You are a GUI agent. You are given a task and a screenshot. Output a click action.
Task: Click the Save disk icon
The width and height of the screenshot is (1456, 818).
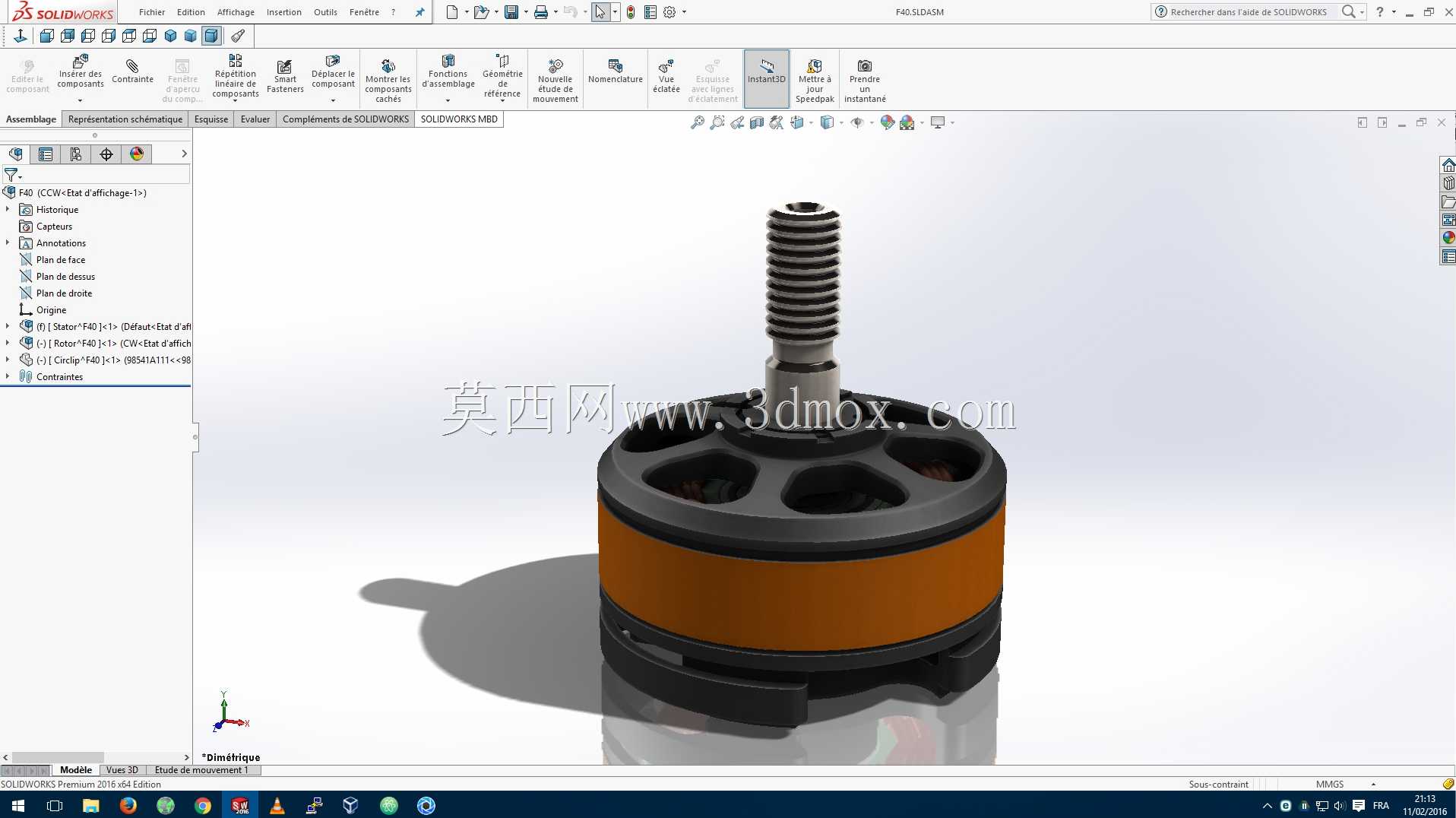coord(511,12)
